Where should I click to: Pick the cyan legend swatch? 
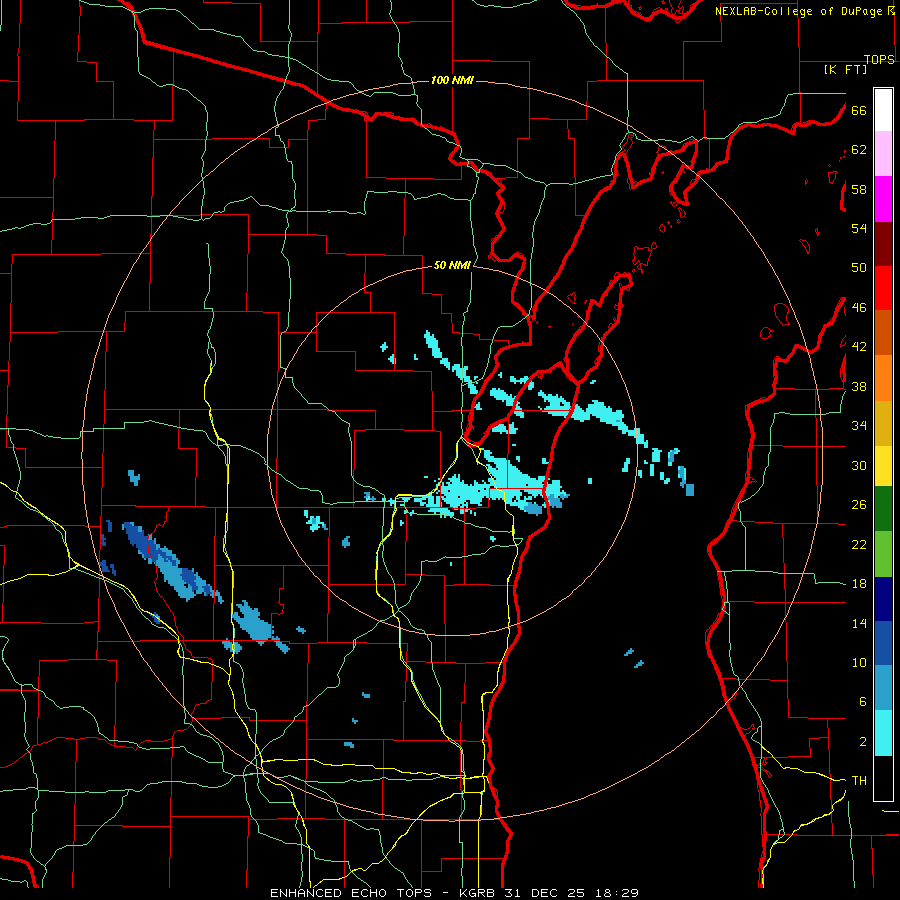pyautogui.click(x=883, y=733)
